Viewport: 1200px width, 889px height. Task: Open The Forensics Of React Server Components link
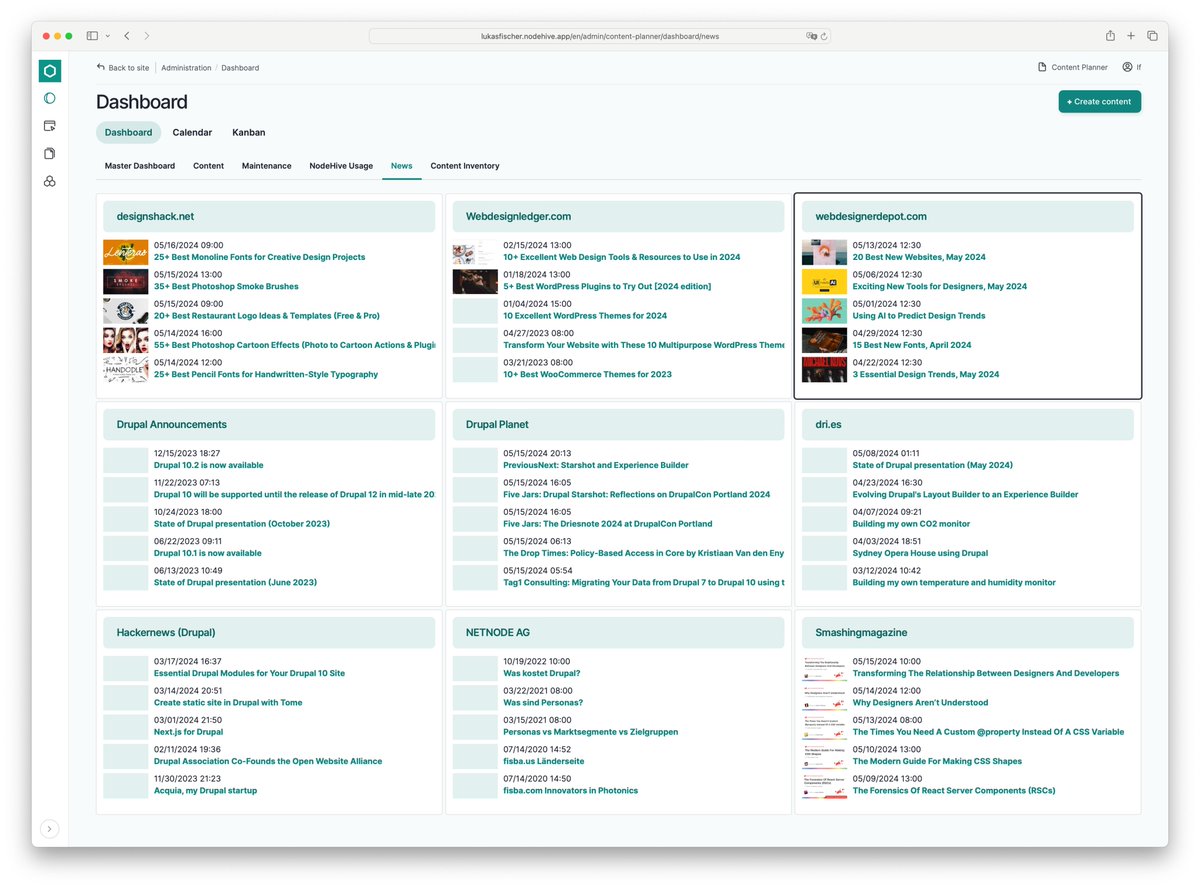[x=954, y=791]
